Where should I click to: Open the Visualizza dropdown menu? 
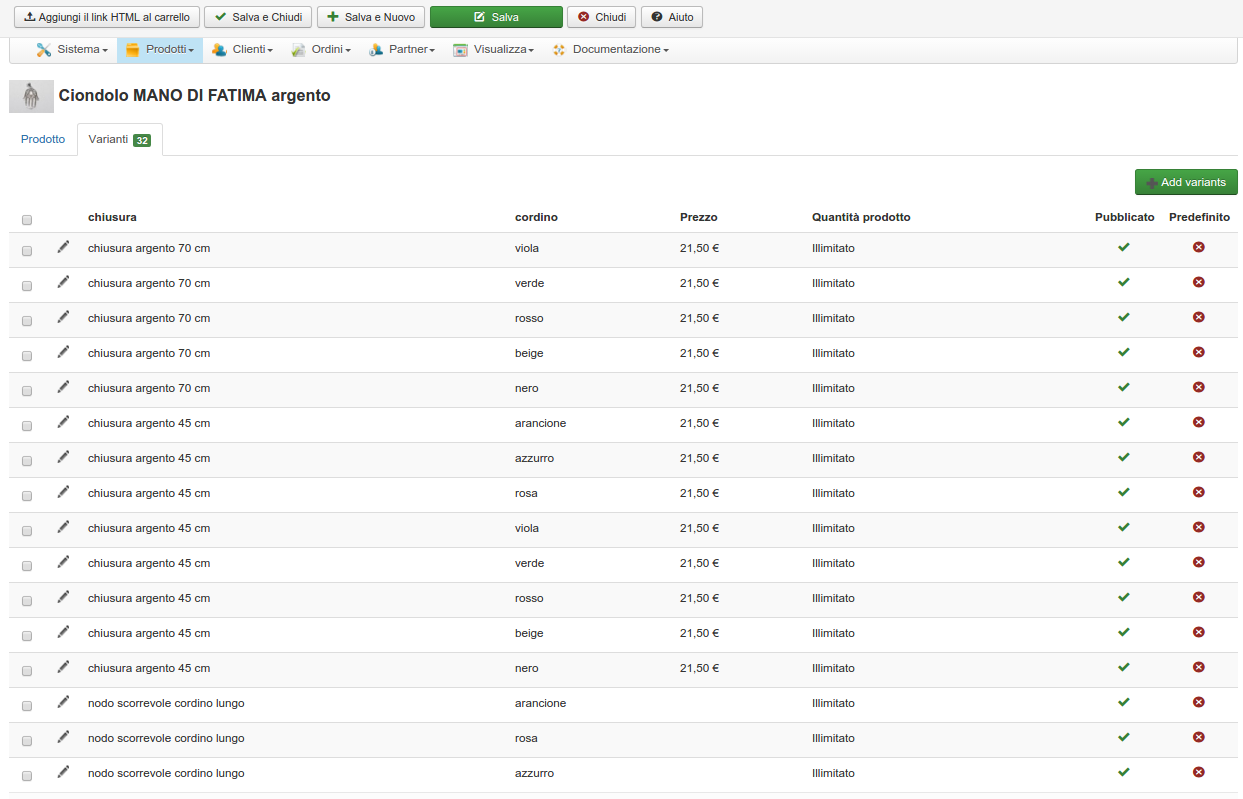coord(493,50)
